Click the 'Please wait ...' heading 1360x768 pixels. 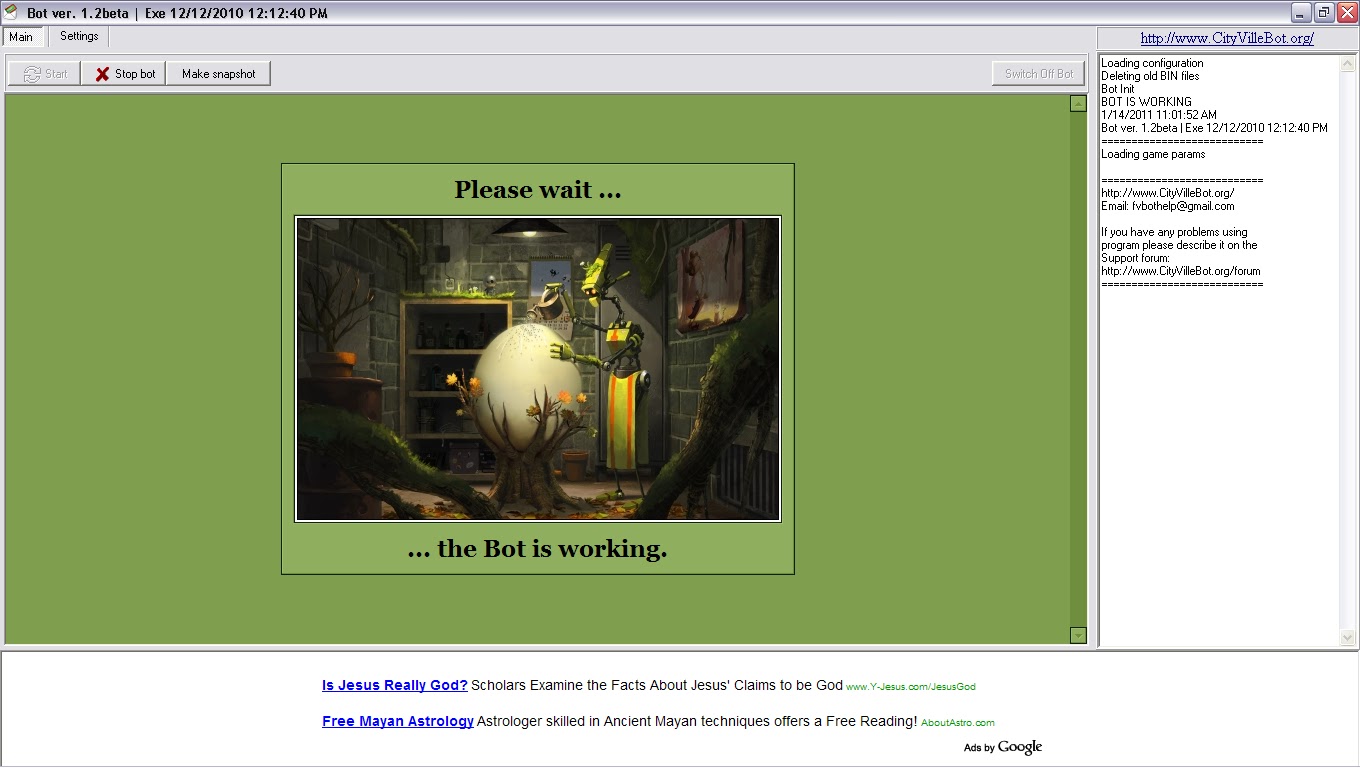click(538, 190)
